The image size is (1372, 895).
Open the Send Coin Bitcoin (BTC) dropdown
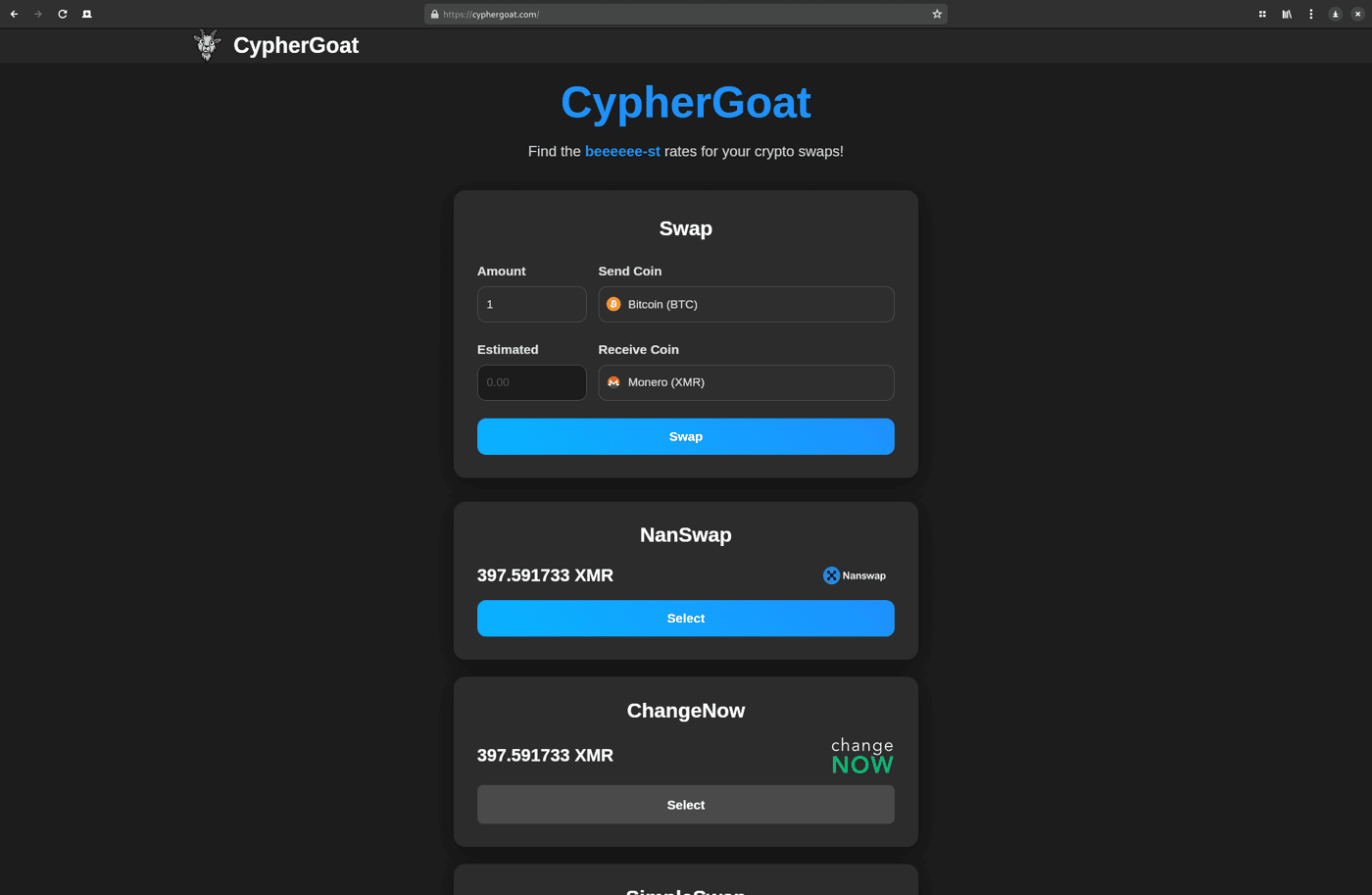click(x=746, y=304)
